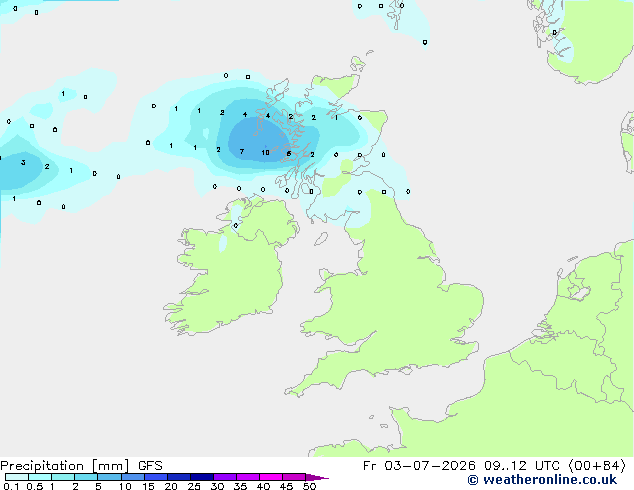Viewport: 634px width, 490px height.
Task: Click the legend scale label 0.1
Action: point(11,486)
